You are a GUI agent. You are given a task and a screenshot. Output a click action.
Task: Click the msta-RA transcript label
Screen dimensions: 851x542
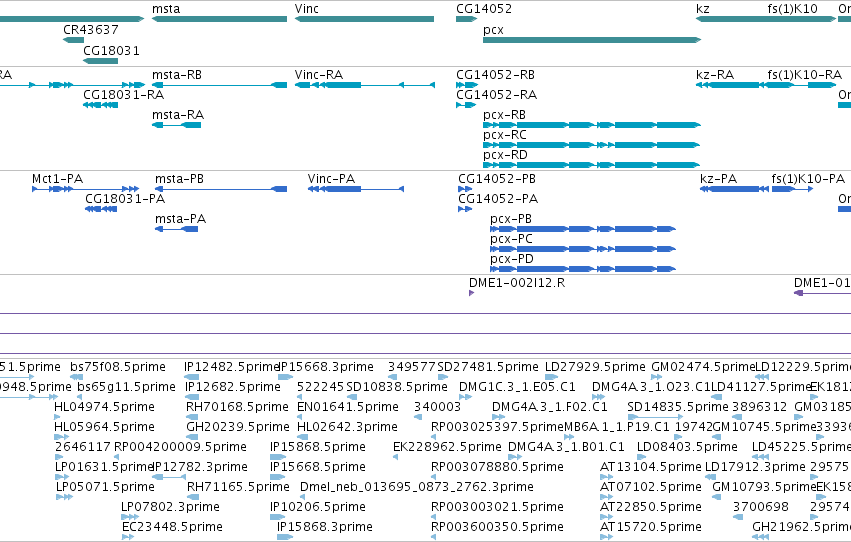pyautogui.click(x=178, y=115)
